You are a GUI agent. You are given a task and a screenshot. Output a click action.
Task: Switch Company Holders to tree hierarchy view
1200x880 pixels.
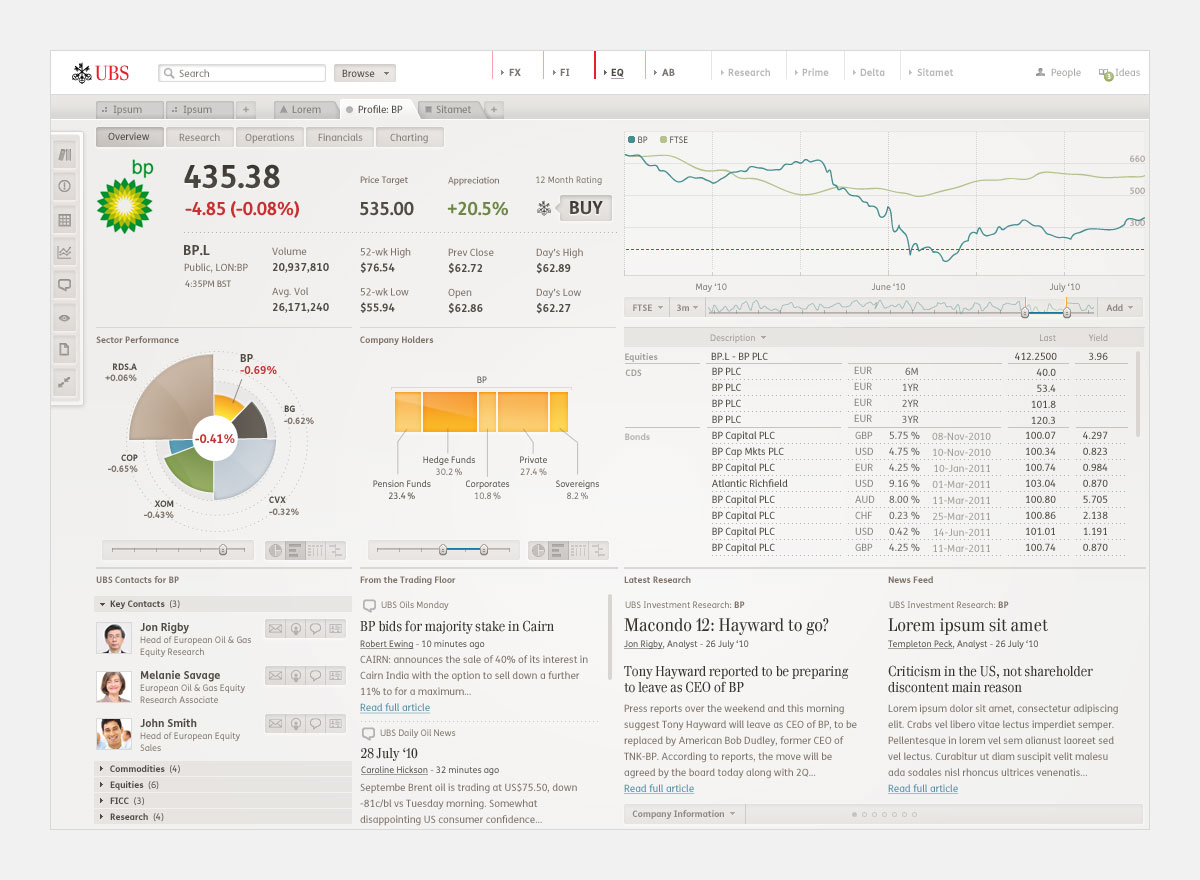[x=598, y=550]
